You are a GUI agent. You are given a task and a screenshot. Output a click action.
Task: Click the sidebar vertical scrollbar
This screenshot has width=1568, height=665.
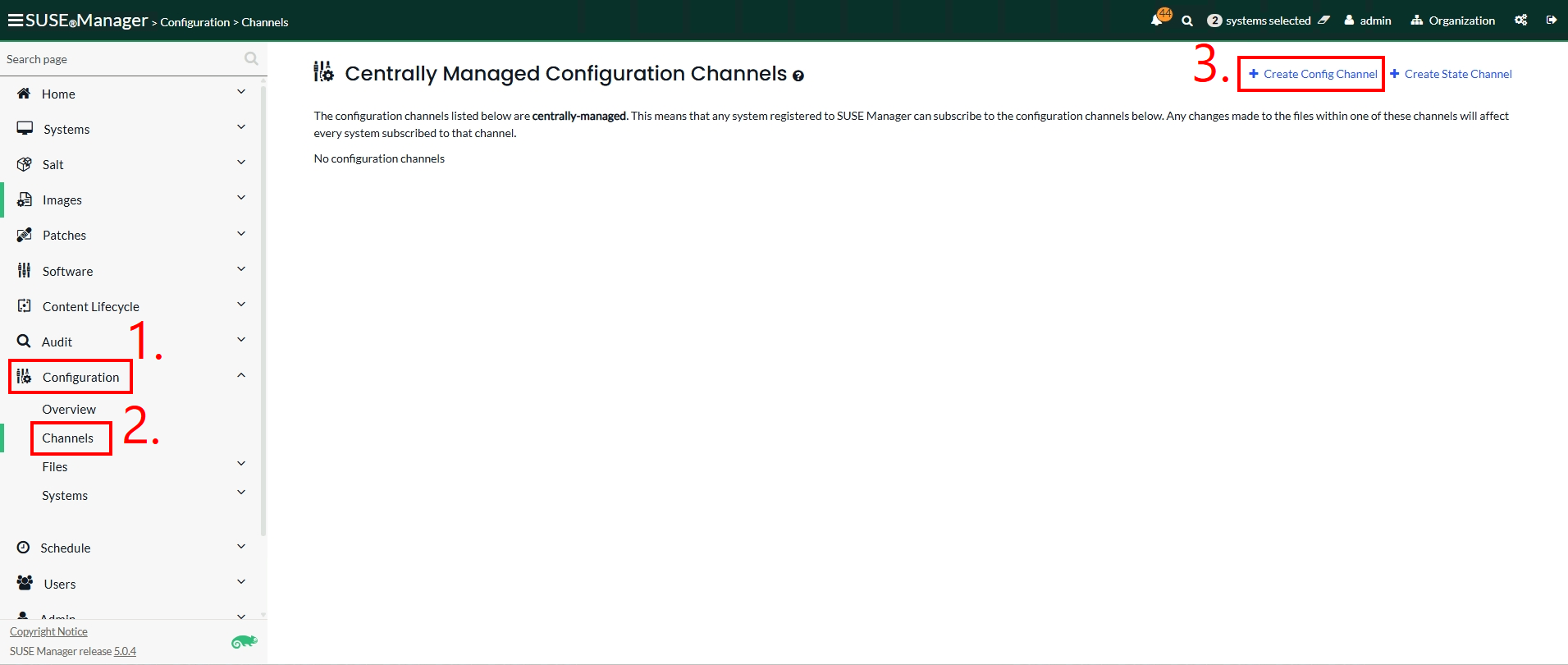(x=263, y=312)
